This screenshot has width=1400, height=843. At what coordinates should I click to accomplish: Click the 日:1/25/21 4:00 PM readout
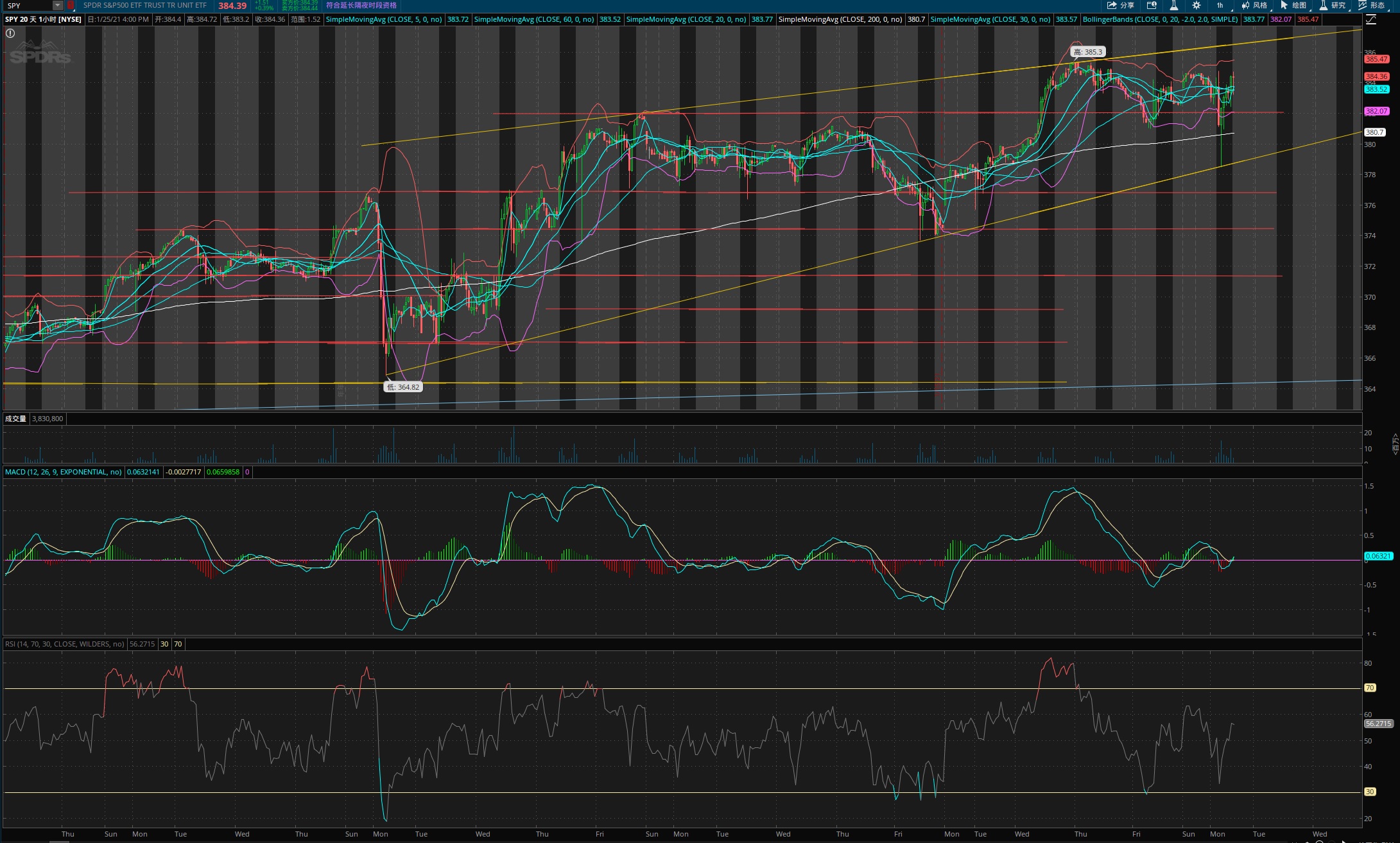click(x=118, y=19)
